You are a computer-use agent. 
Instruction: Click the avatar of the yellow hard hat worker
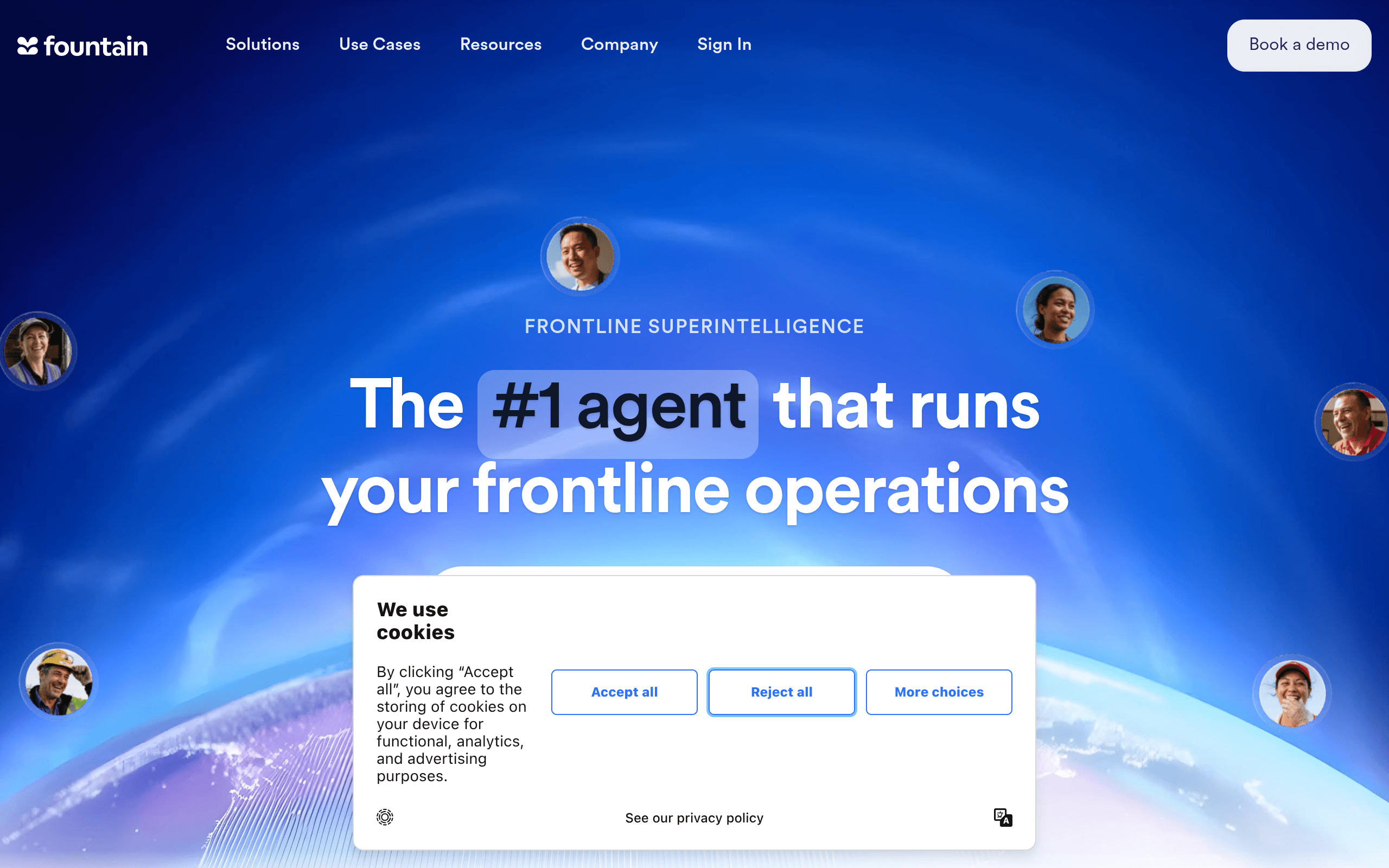[59, 681]
